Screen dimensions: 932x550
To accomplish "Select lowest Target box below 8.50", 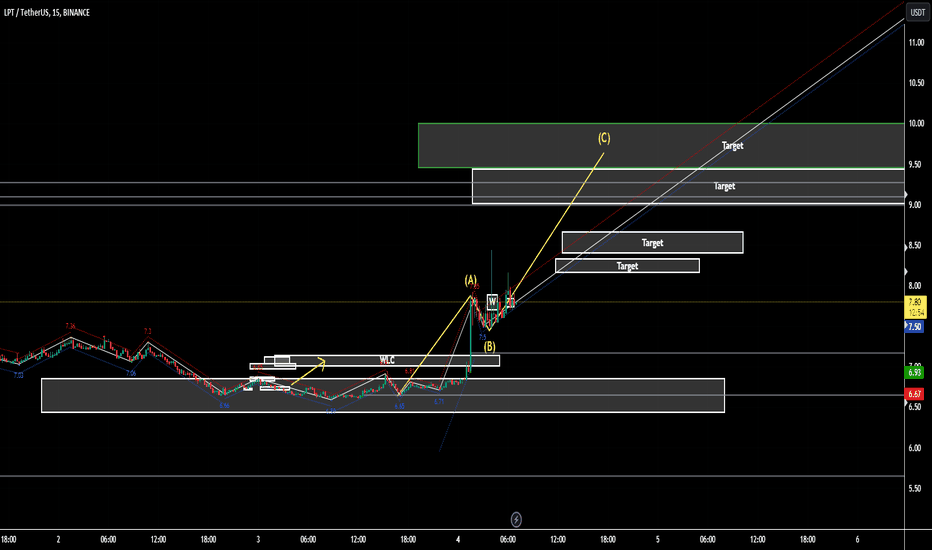I will point(628,266).
